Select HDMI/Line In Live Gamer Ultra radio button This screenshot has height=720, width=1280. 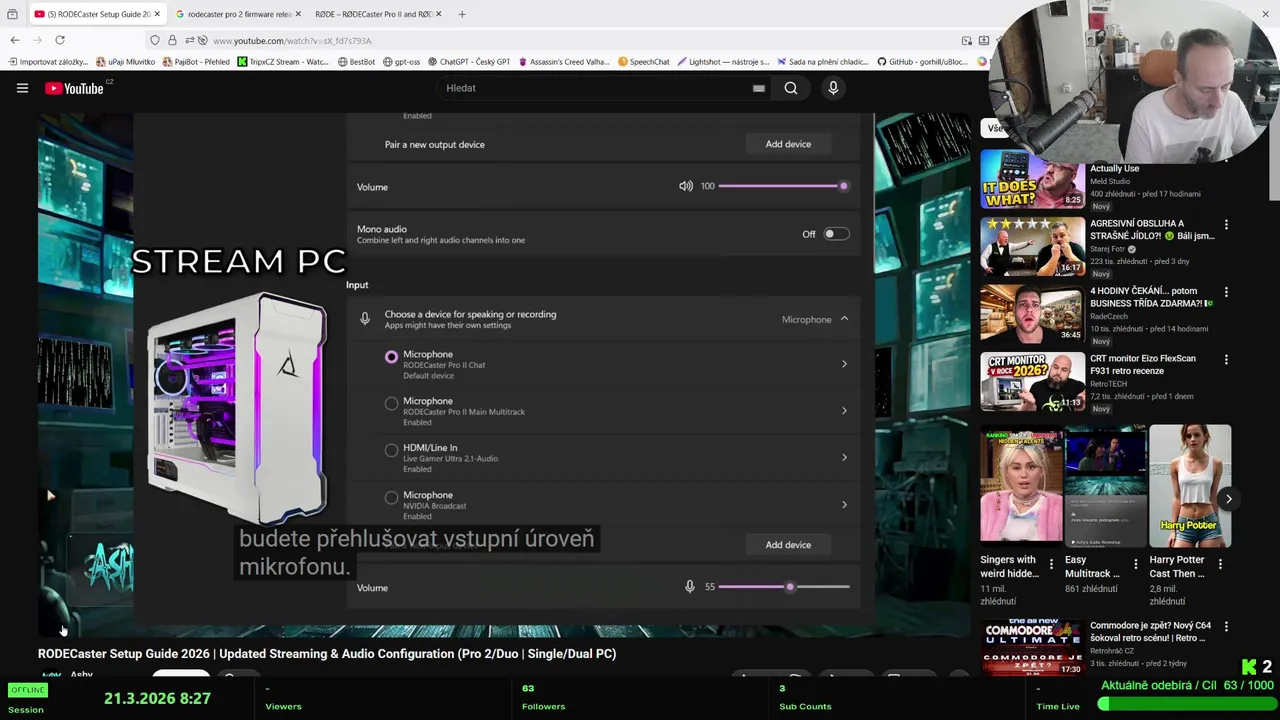(x=391, y=450)
